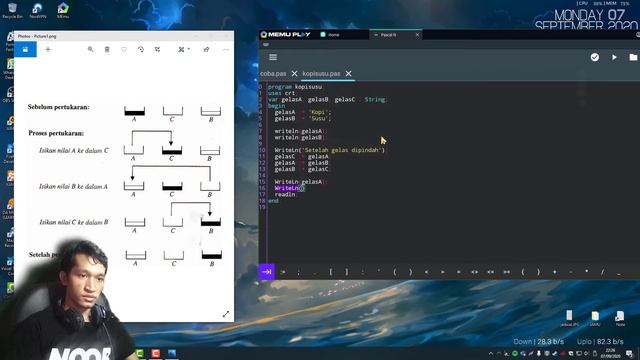Viewport: 640px width, 360px height.
Task: Click the taskbar clock and date
Action: pyautogui.click(x=610, y=353)
